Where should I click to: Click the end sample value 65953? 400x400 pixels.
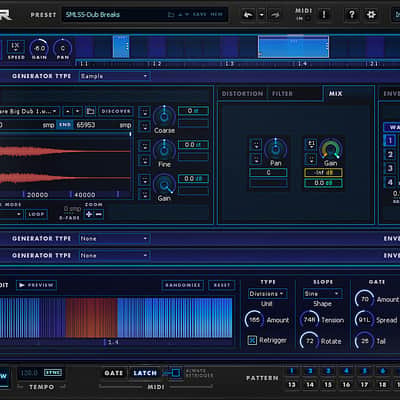coord(86,125)
